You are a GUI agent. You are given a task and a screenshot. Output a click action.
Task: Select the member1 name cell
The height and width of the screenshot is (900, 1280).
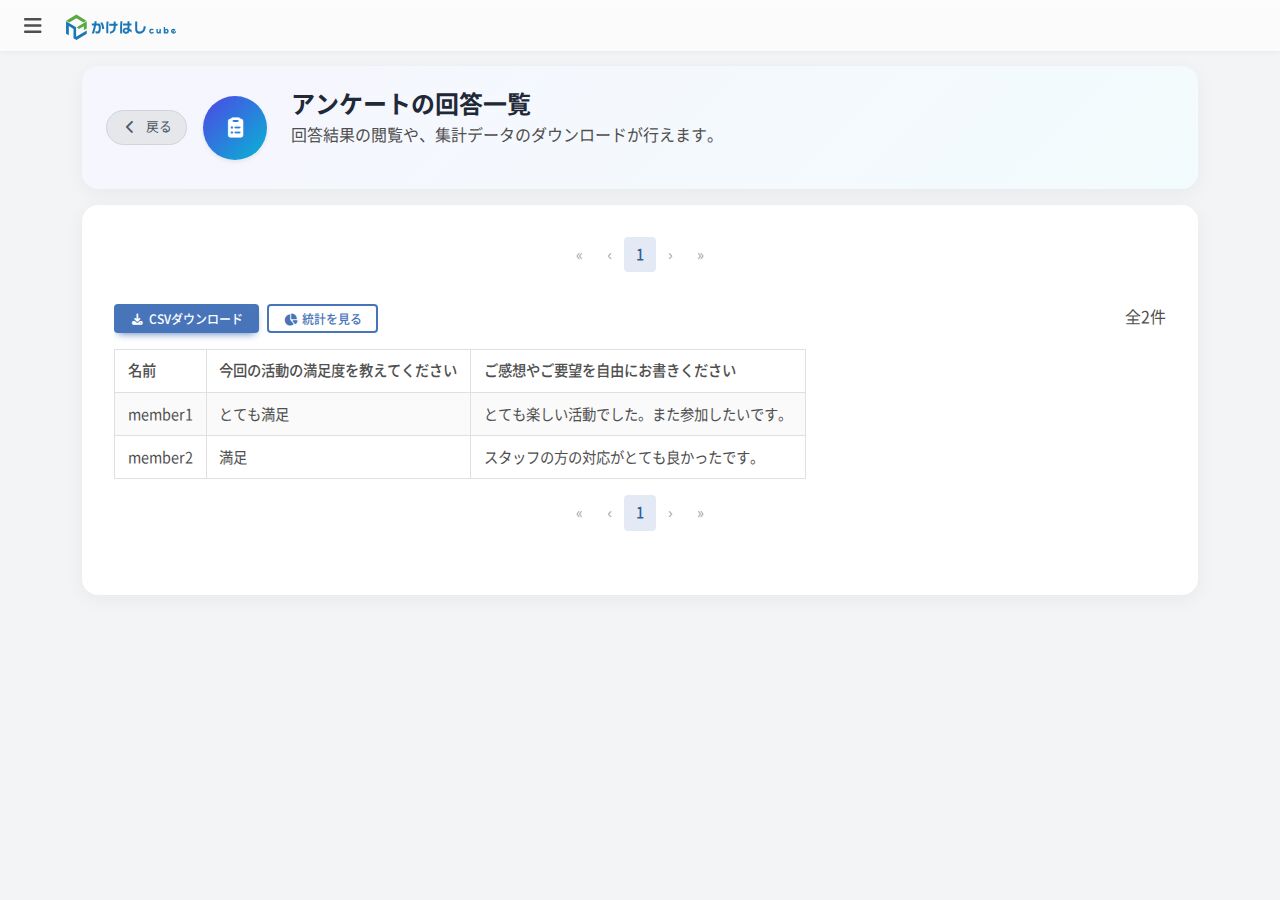pos(160,414)
